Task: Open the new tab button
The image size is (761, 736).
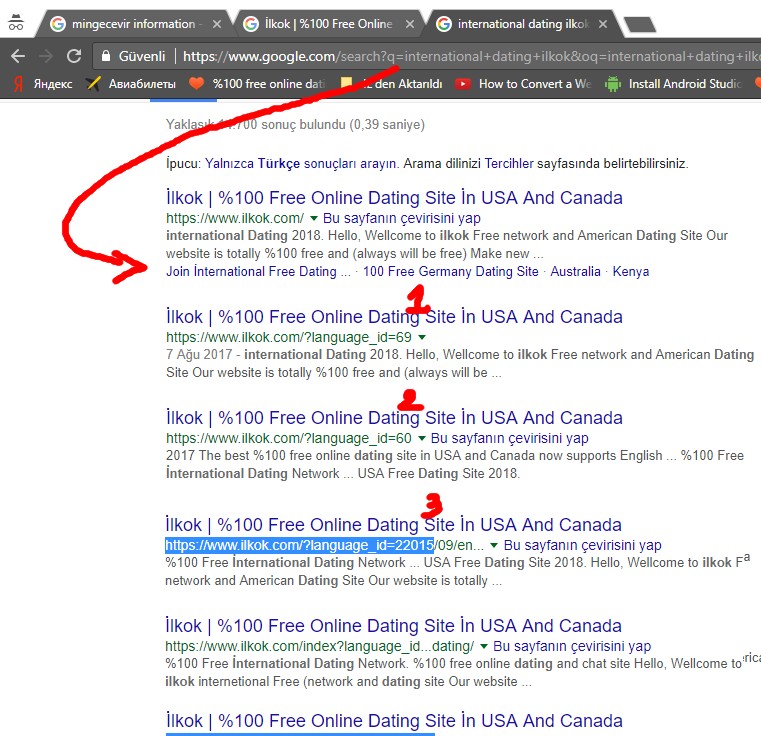Action: 639,24
